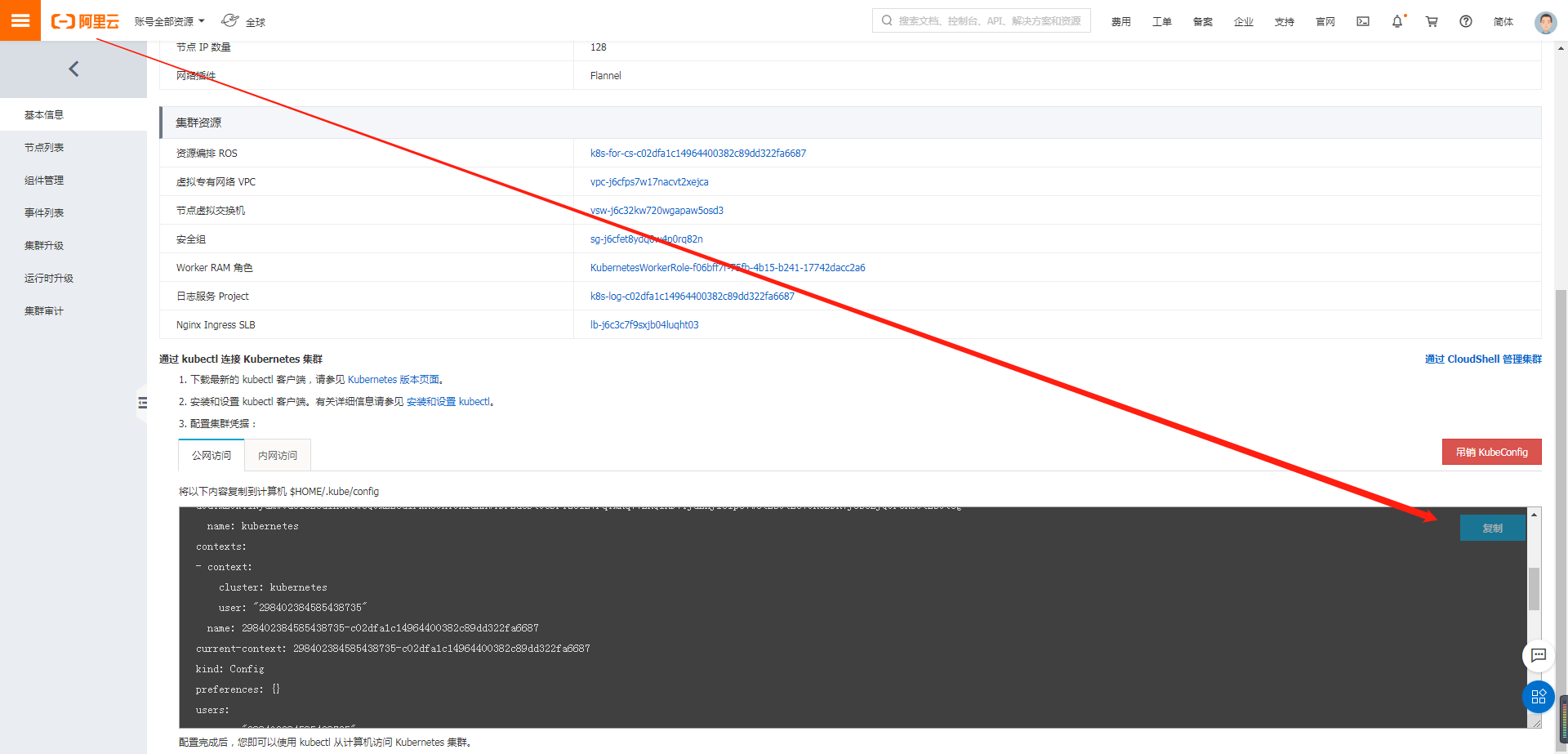The image size is (1568, 754).
Task: Open the notification bell
Action: point(1397,21)
